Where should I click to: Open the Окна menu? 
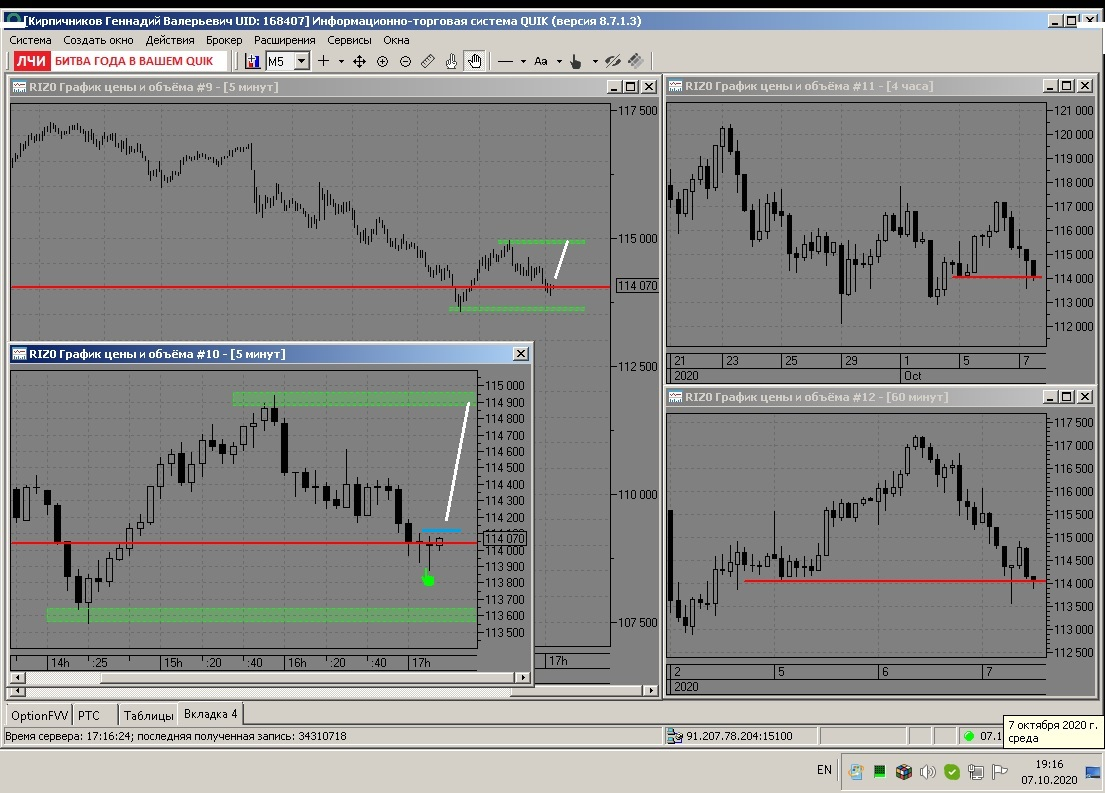click(x=396, y=40)
